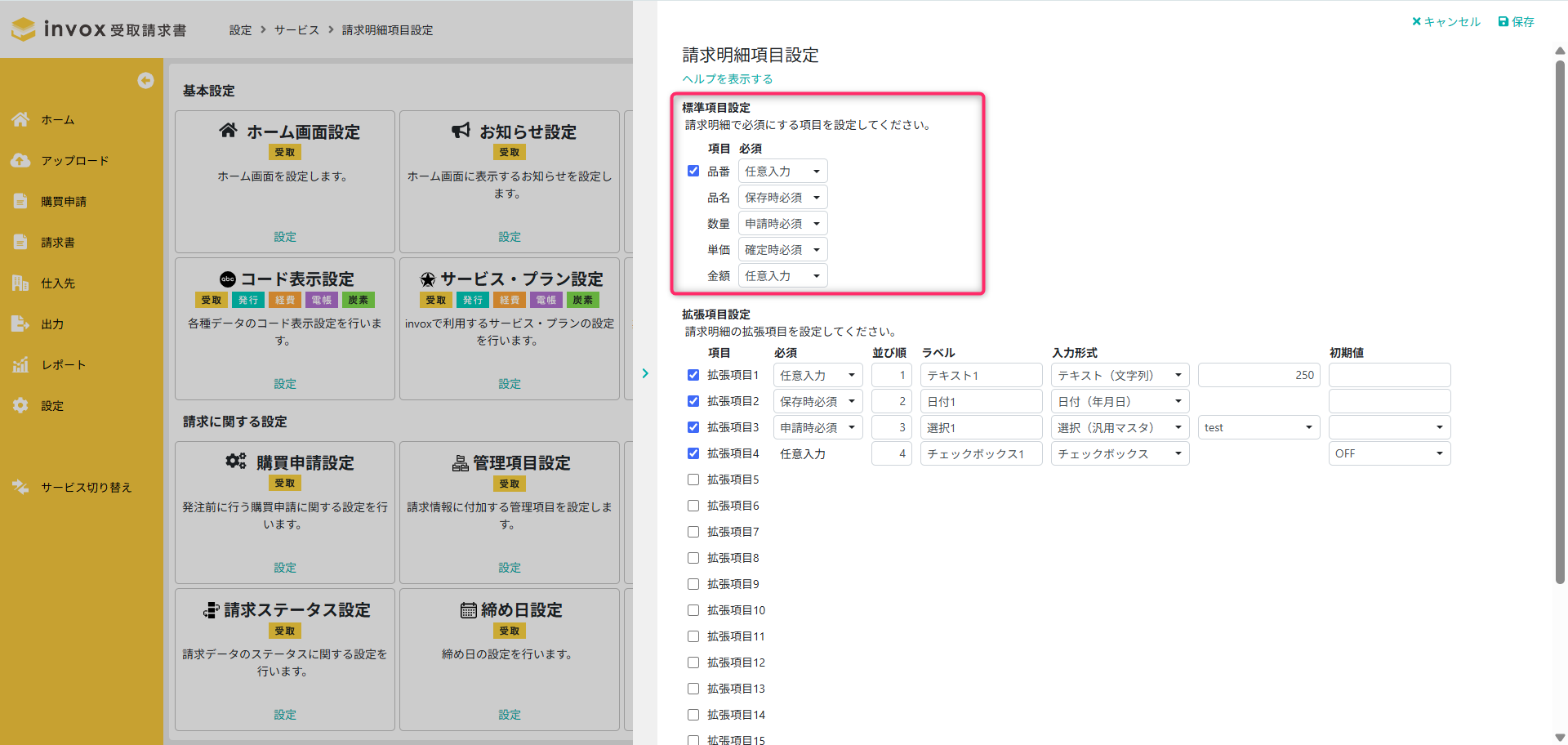Open 拡張項目1 input format dropdown
The width and height of the screenshot is (1568, 745).
(1119, 375)
